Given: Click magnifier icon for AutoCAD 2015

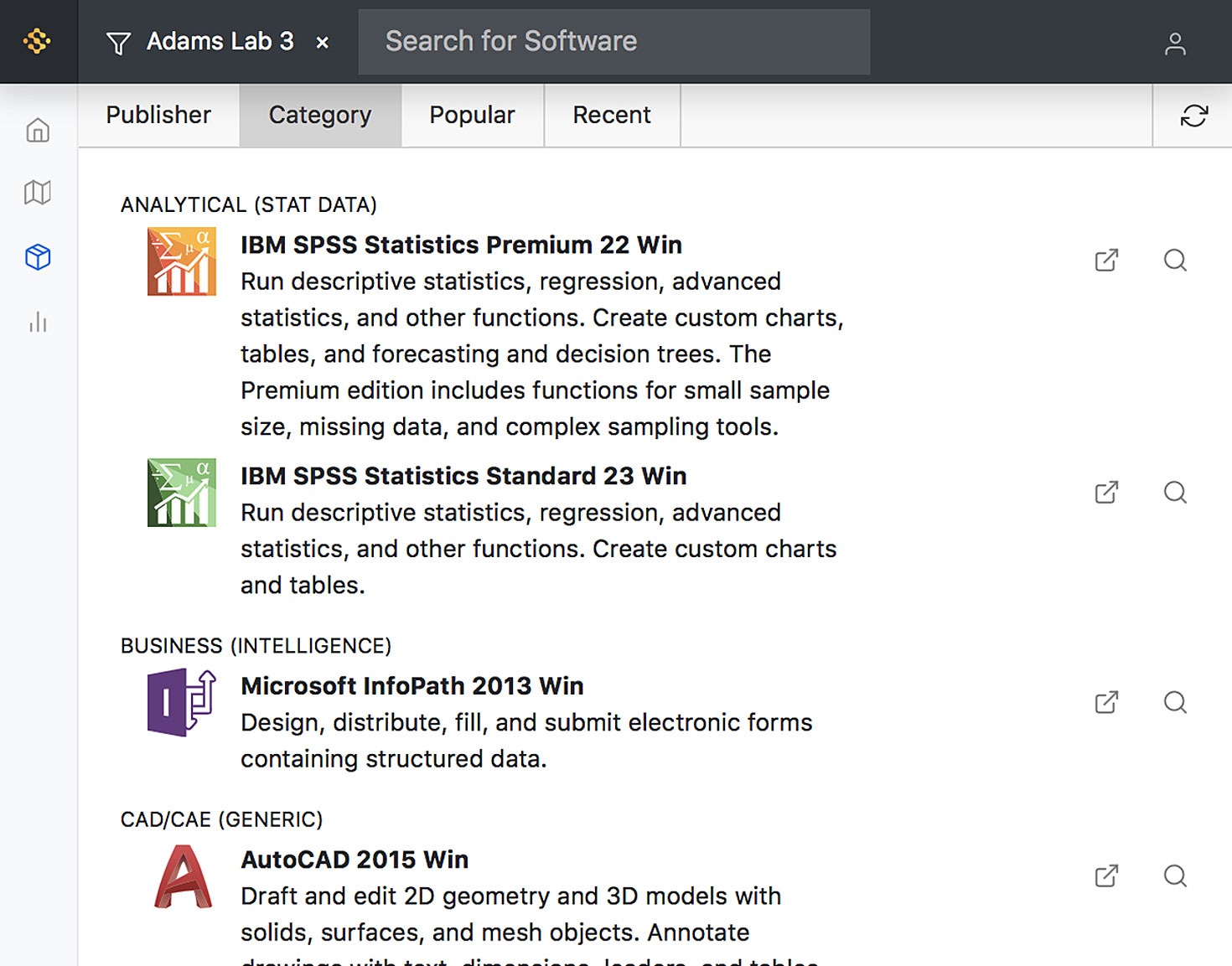Looking at the screenshot, I should [x=1175, y=876].
